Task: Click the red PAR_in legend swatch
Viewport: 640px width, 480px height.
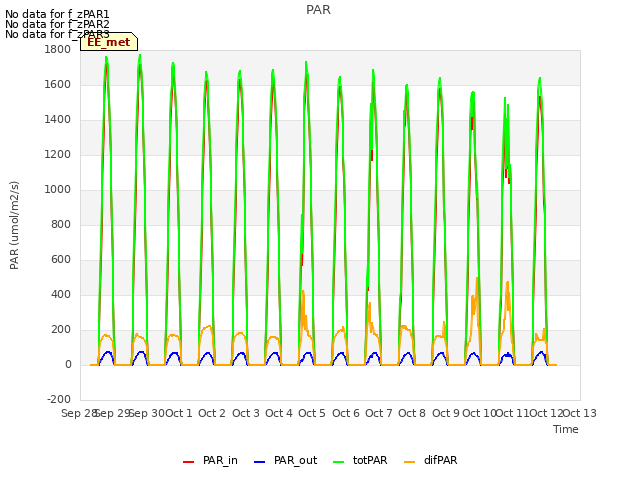Action: tap(189, 462)
